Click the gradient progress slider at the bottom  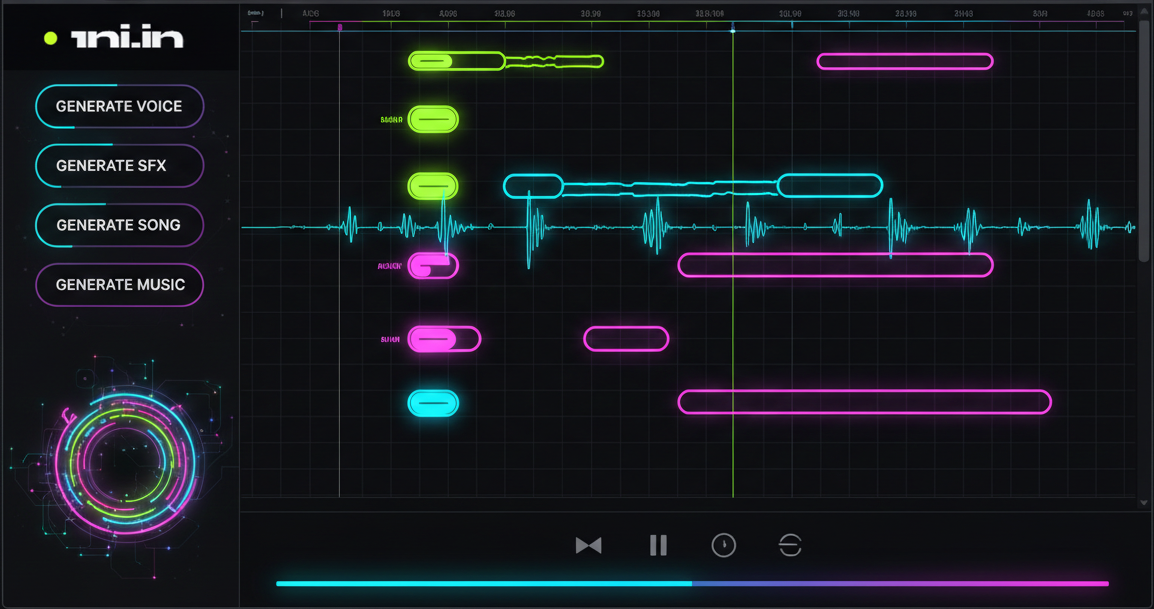pyautogui.click(x=693, y=581)
